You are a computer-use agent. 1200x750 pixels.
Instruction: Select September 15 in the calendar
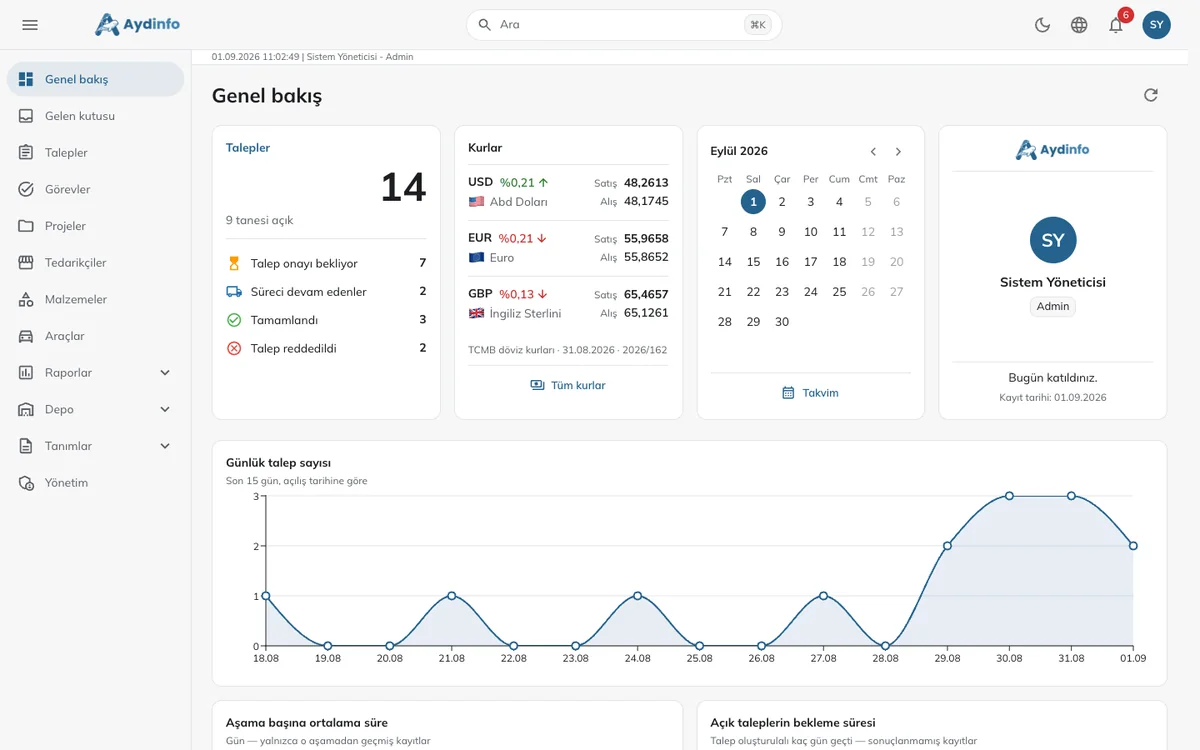pos(753,262)
